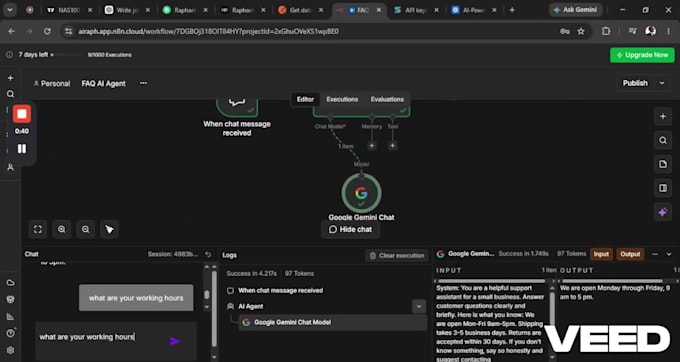Select the 'what are your working hours' chat bubble
680x362 pixels.
(x=136, y=298)
